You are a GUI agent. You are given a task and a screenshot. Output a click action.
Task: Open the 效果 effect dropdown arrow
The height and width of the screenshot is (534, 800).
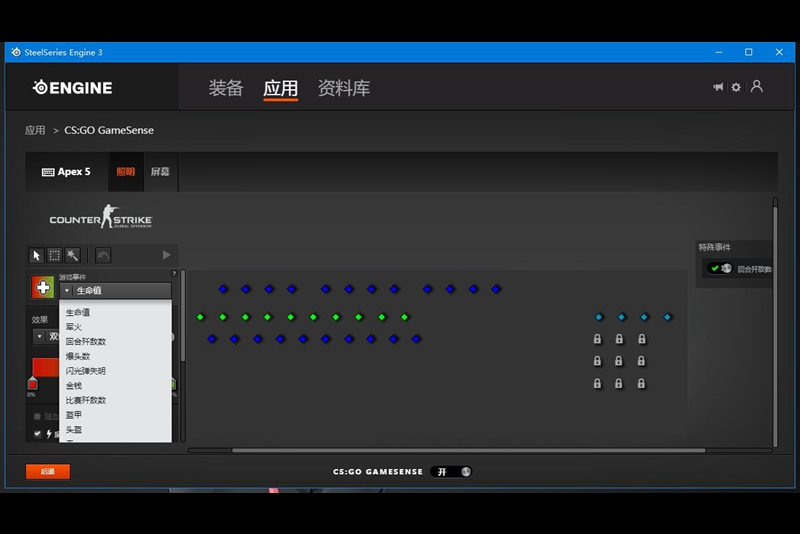point(39,337)
